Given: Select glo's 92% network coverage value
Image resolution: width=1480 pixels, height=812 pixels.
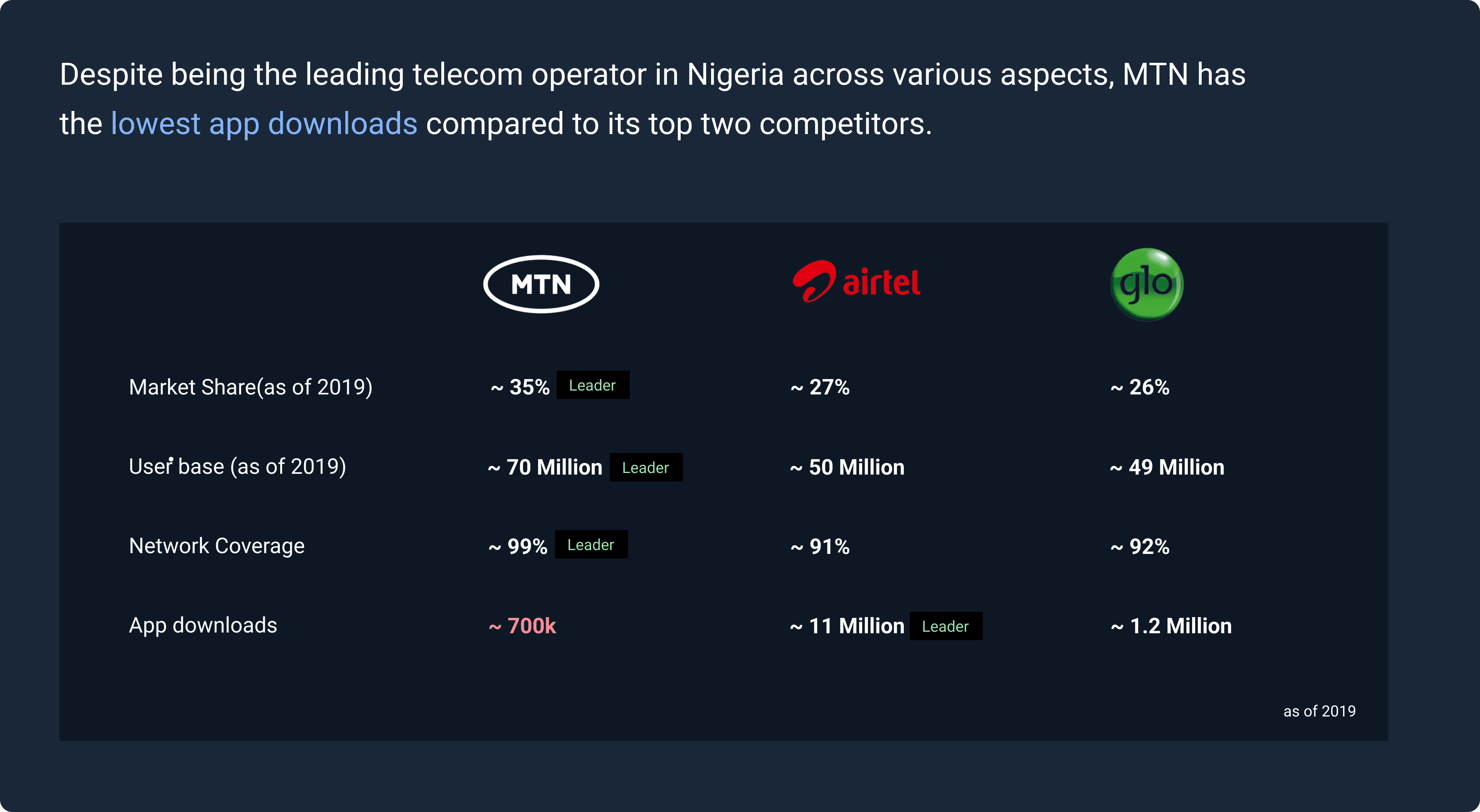Looking at the screenshot, I should click(x=1140, y=546).
